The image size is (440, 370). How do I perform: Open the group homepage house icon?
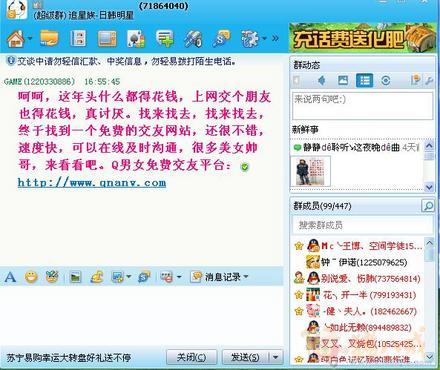(15, 39)
